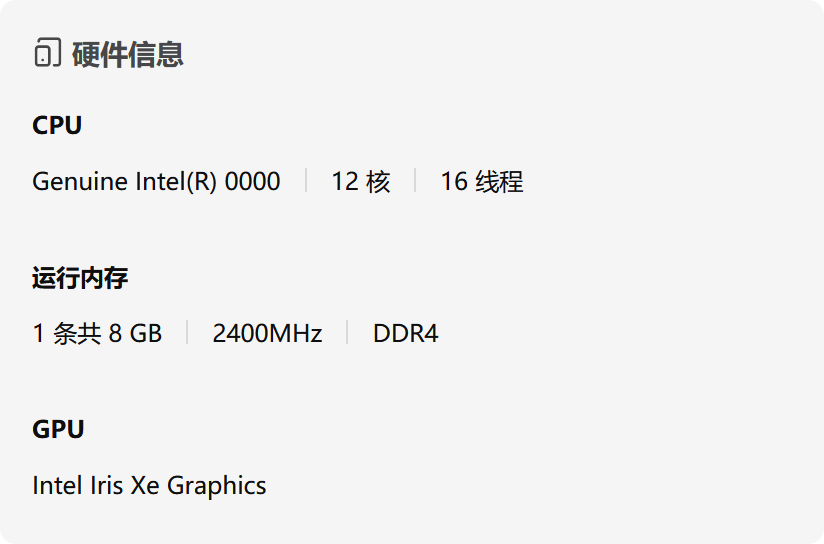The height and width of the screenshot is (544, 824).
Task: Click the 12 核 core count
Action: tap(360, 182)
